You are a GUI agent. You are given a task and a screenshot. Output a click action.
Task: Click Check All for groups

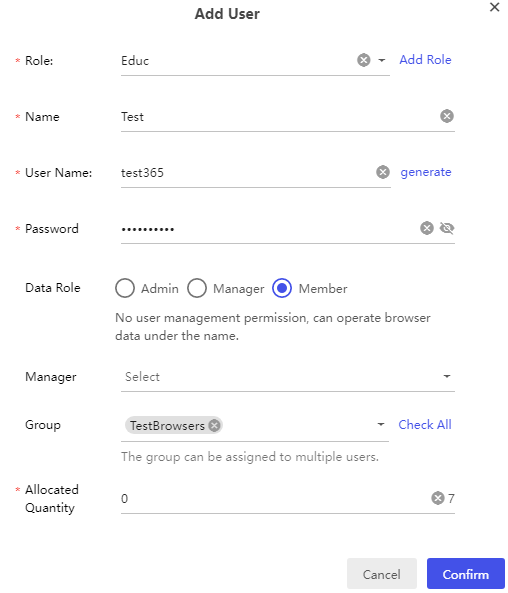[x=425, y=425]
